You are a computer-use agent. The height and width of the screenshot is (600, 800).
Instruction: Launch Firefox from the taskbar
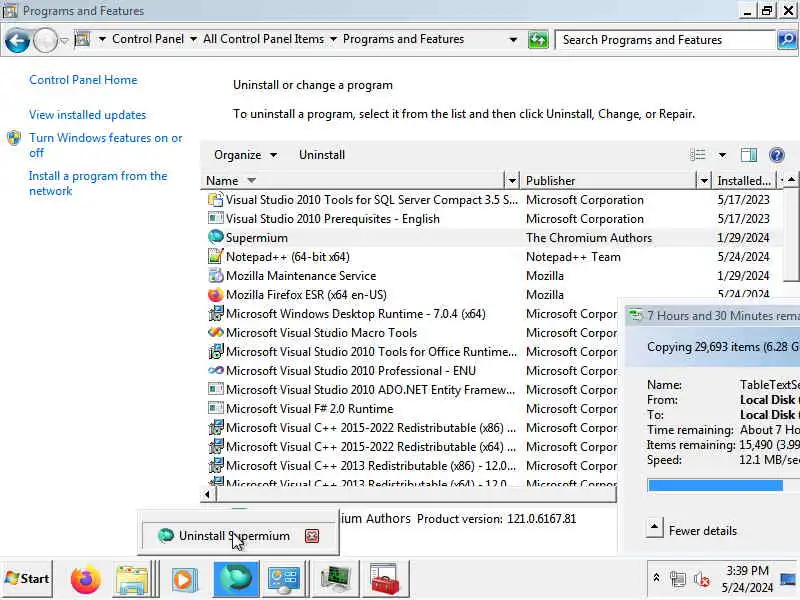[85, 580]
